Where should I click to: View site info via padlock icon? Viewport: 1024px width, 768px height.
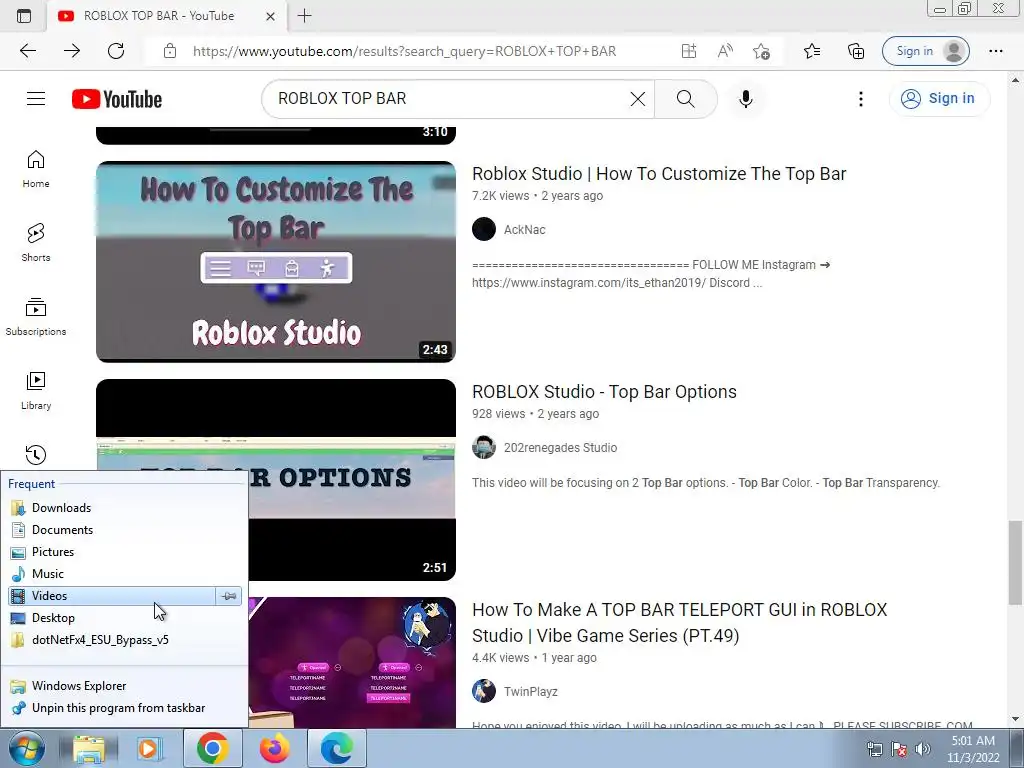[x=170, y=51]
